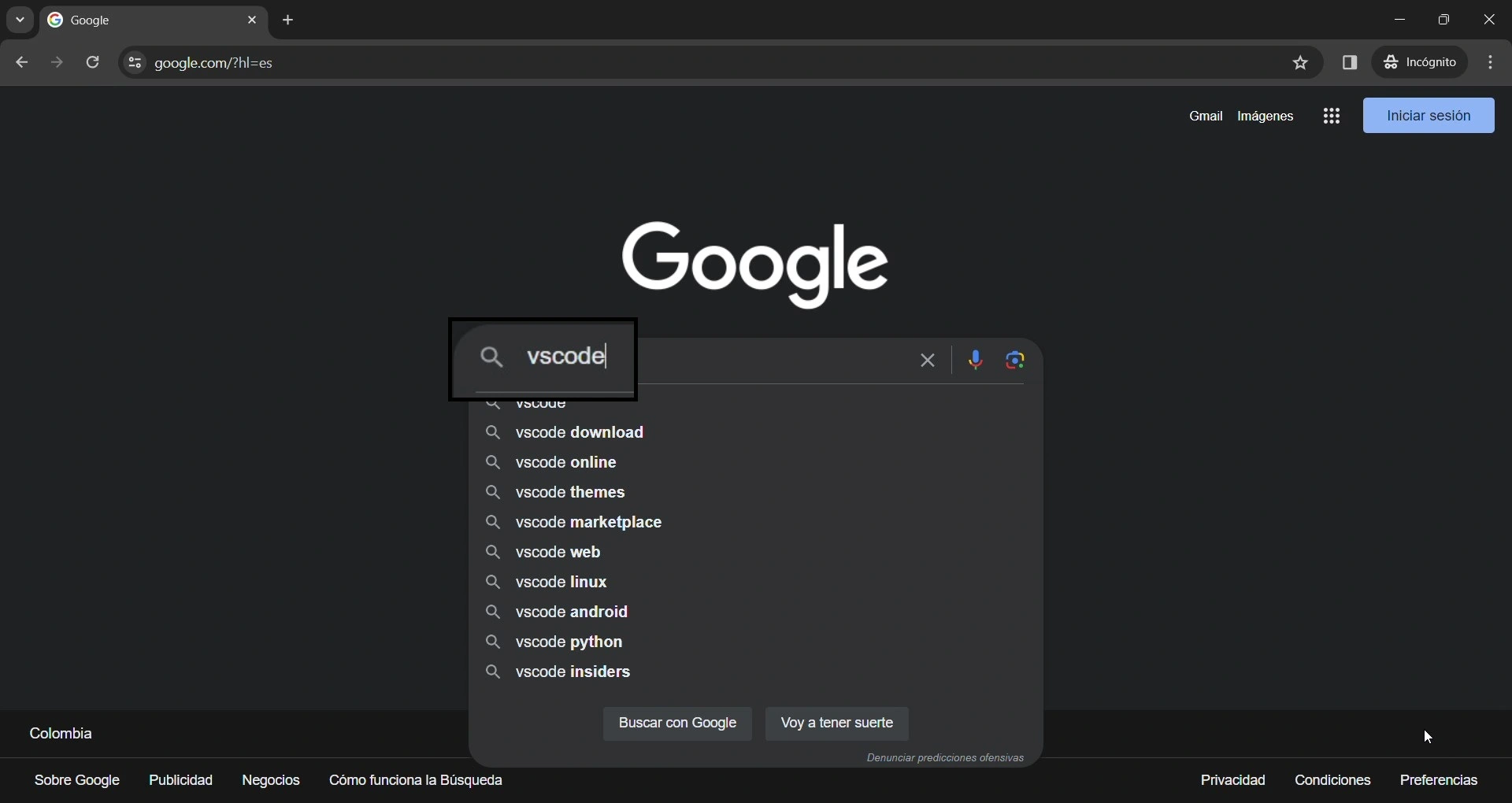This screenshot has width=1512, height=803.
Task: Open the Condiciones footer link
Action: (x=1333, y=781)
